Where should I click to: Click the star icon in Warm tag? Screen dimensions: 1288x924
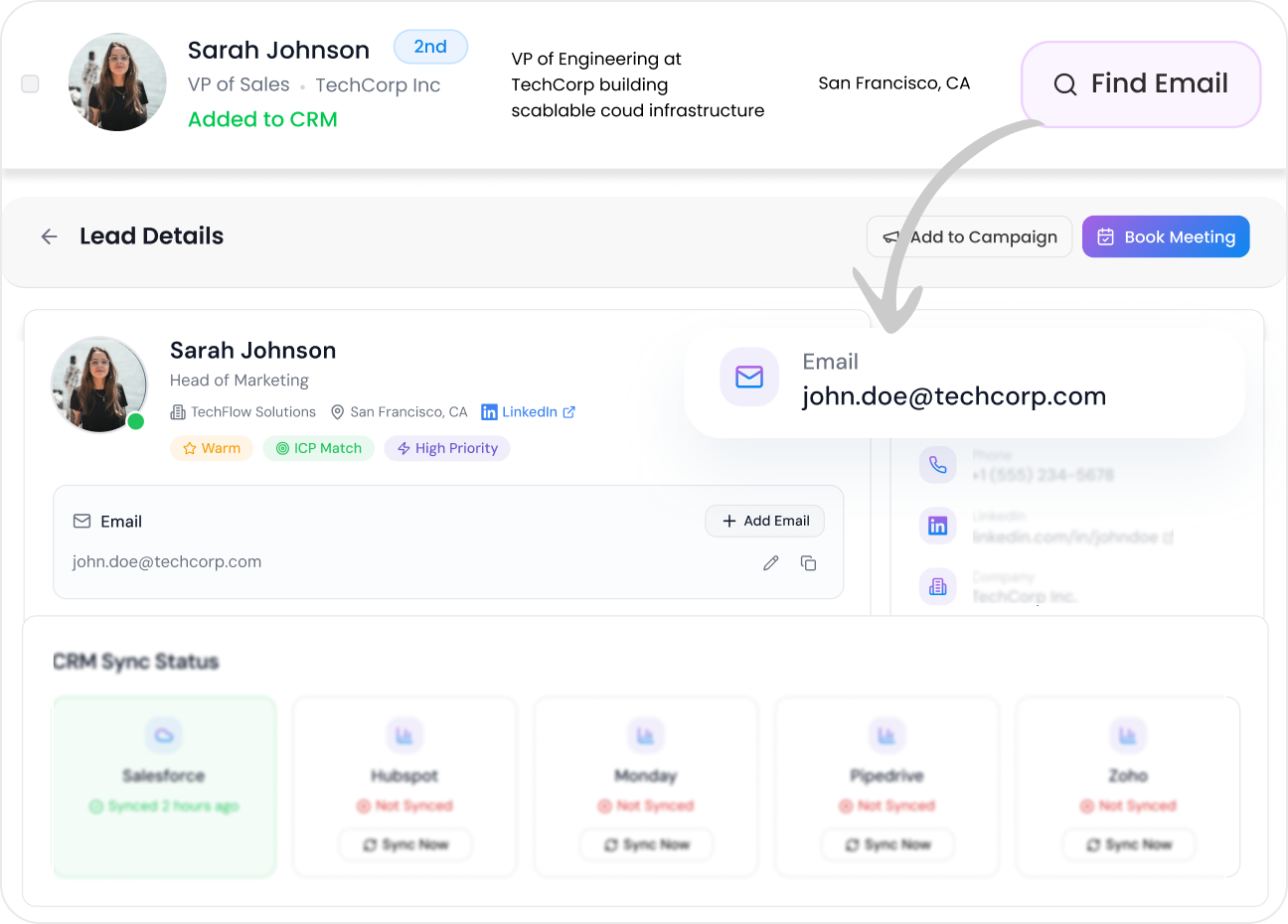[190, 449]
